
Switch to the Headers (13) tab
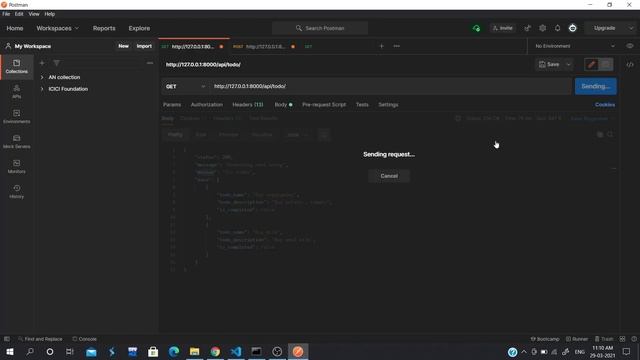[x=248, y=104]
